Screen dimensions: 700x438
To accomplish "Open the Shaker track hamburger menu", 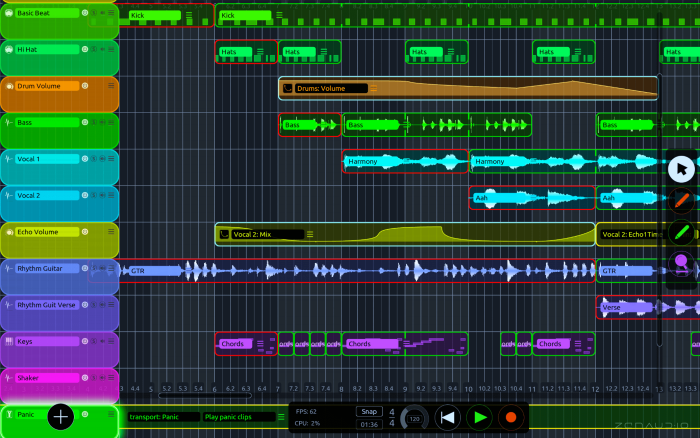I will pos(111,378).
